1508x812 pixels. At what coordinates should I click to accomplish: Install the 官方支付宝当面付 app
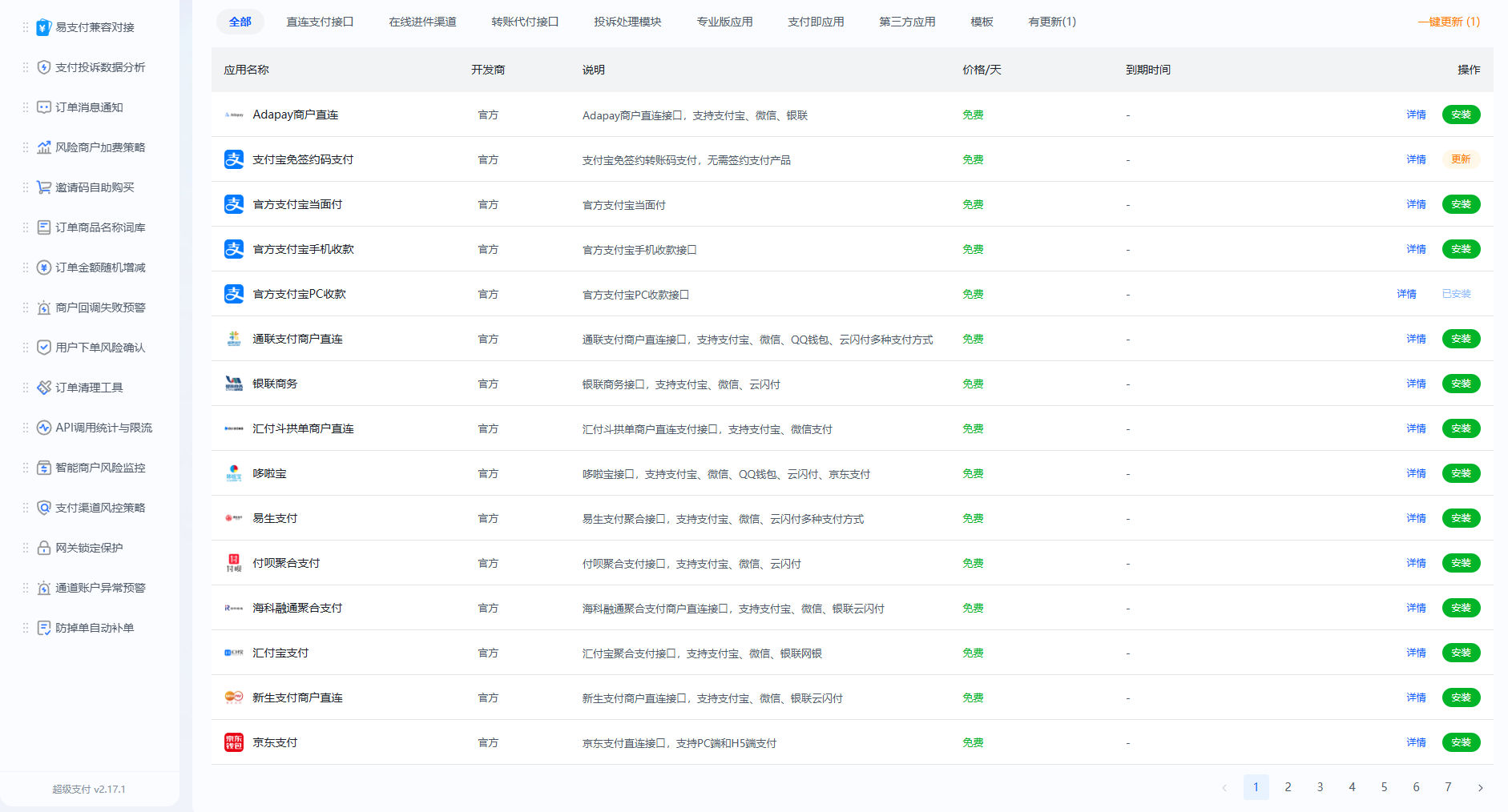pyautogui.click(x=1461, y=204)
